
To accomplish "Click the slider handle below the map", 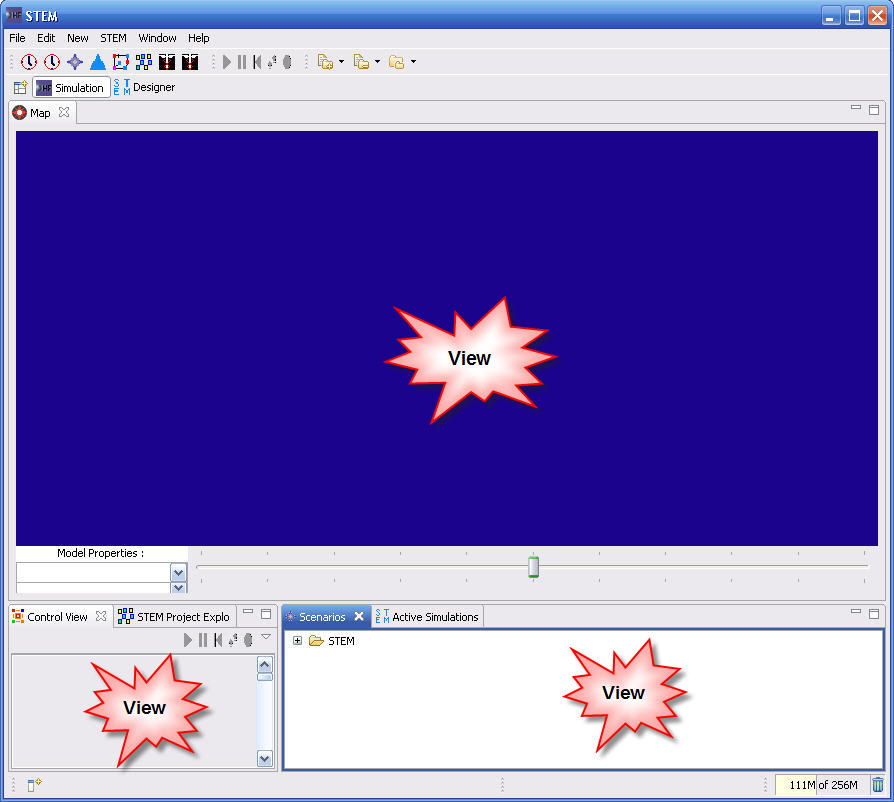I will (x=533, y=567).
